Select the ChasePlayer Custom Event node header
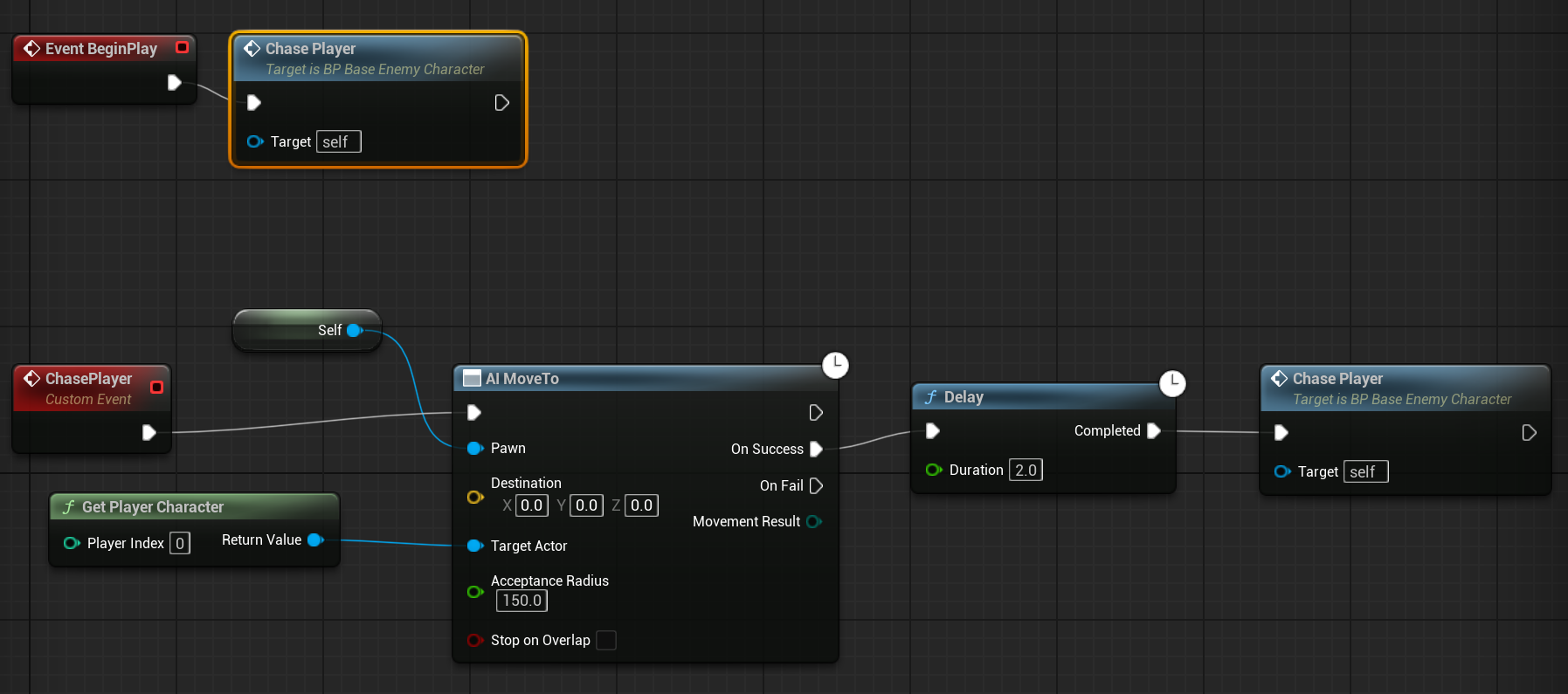The image size is (1568, 694). point(91,388)
